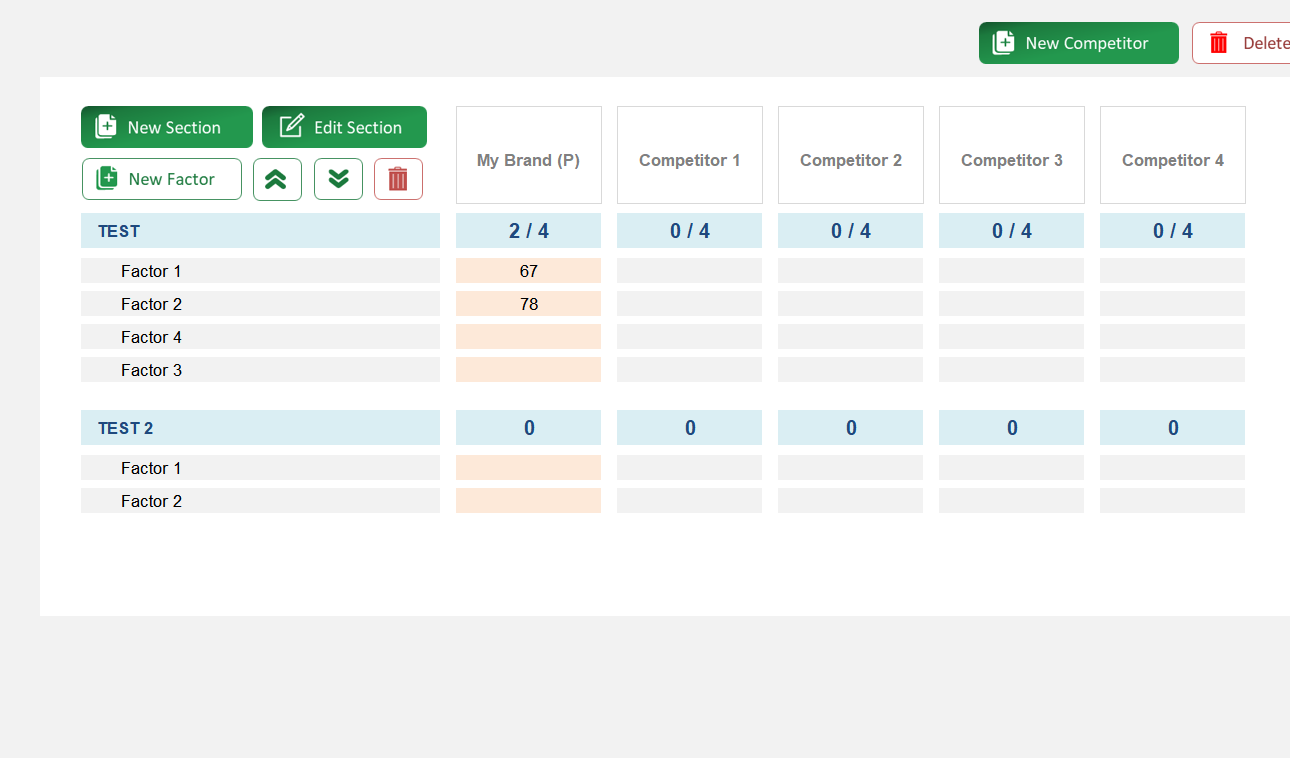This screenshot has height=758, width=1290.
Task: Select the Delete trash can icon
Action: 1218,42
